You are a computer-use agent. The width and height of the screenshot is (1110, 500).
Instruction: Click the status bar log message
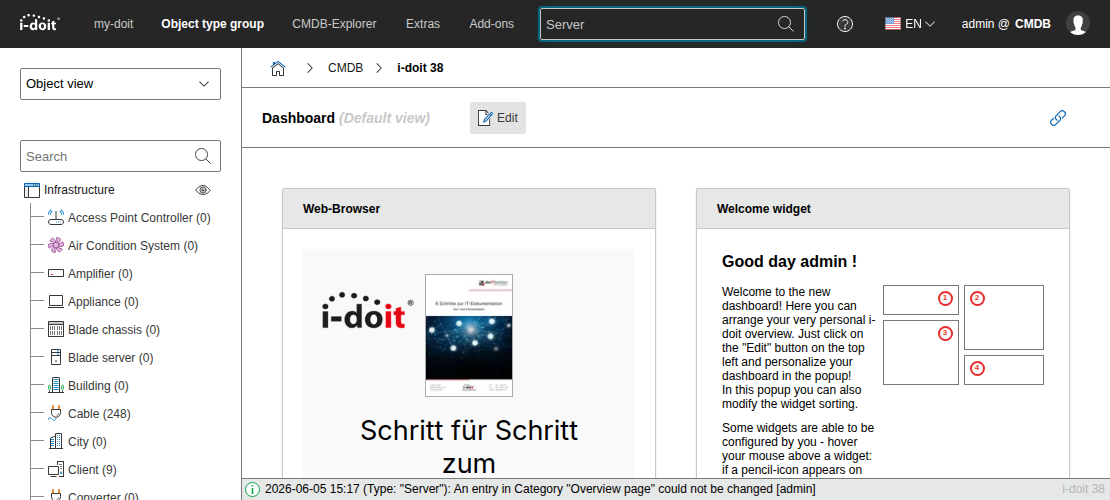click(x=540, y=489)
